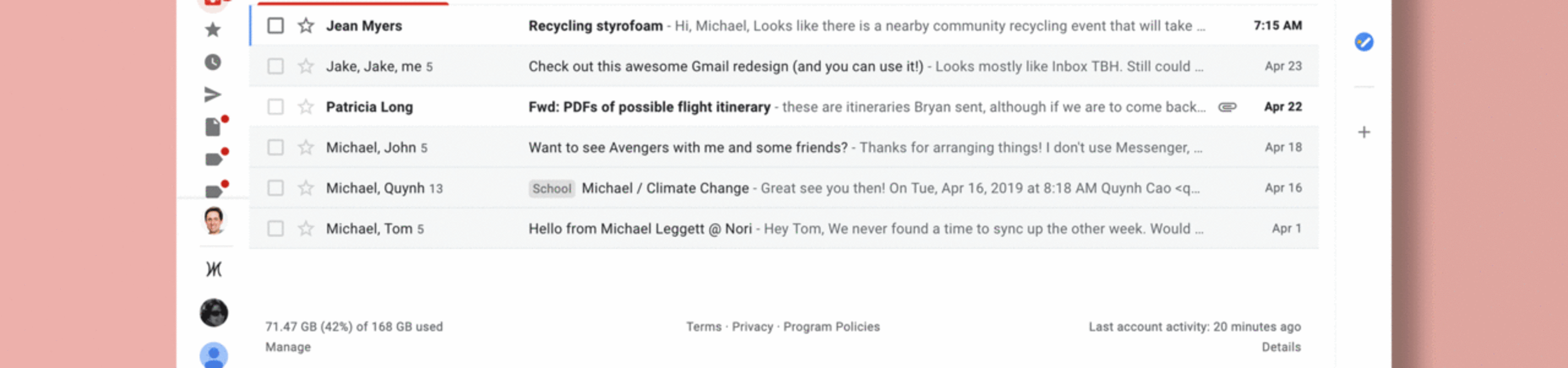Viewport: 1568px width, 368px height.
Task: Open the Manage storage link
Action: pos(288,347)
